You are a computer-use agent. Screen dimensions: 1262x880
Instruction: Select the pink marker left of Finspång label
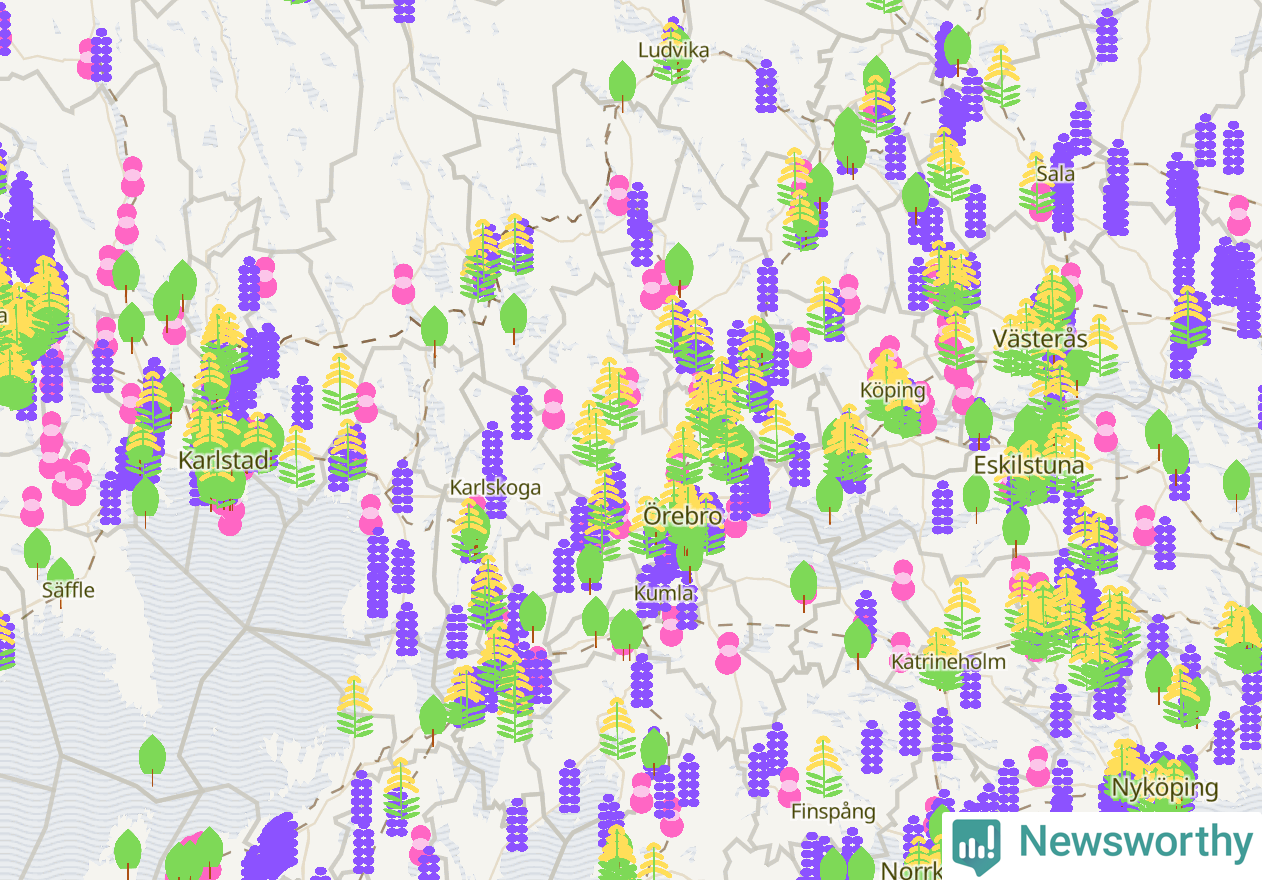click(789, 787)
